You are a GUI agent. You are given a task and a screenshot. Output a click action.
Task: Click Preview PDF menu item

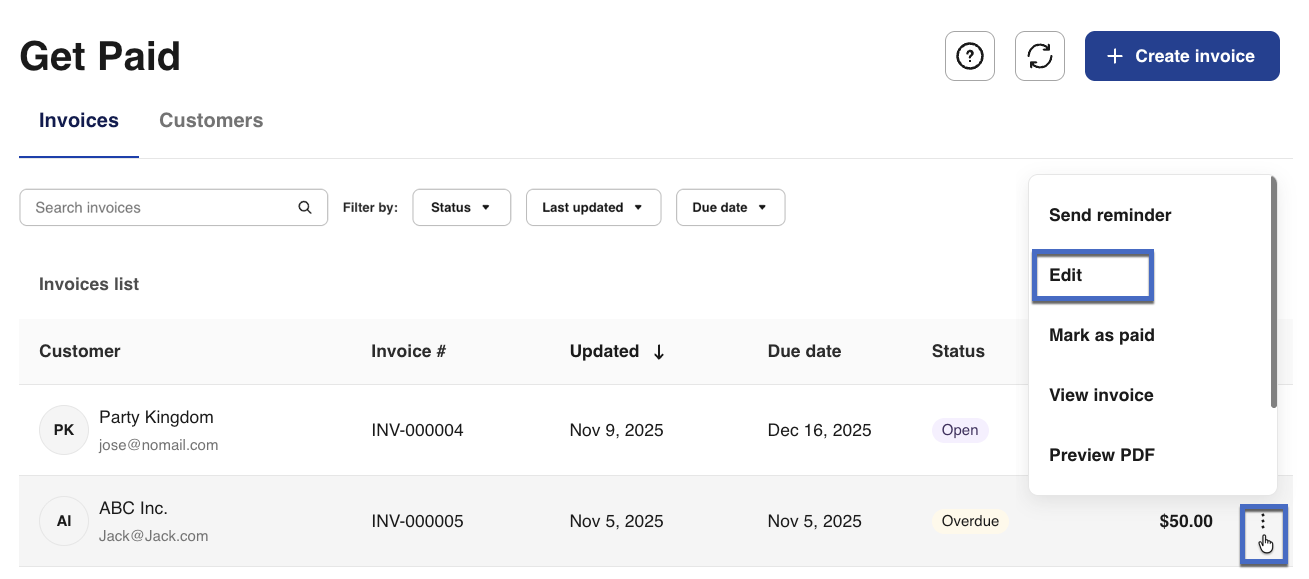[x=1102, y=455]
